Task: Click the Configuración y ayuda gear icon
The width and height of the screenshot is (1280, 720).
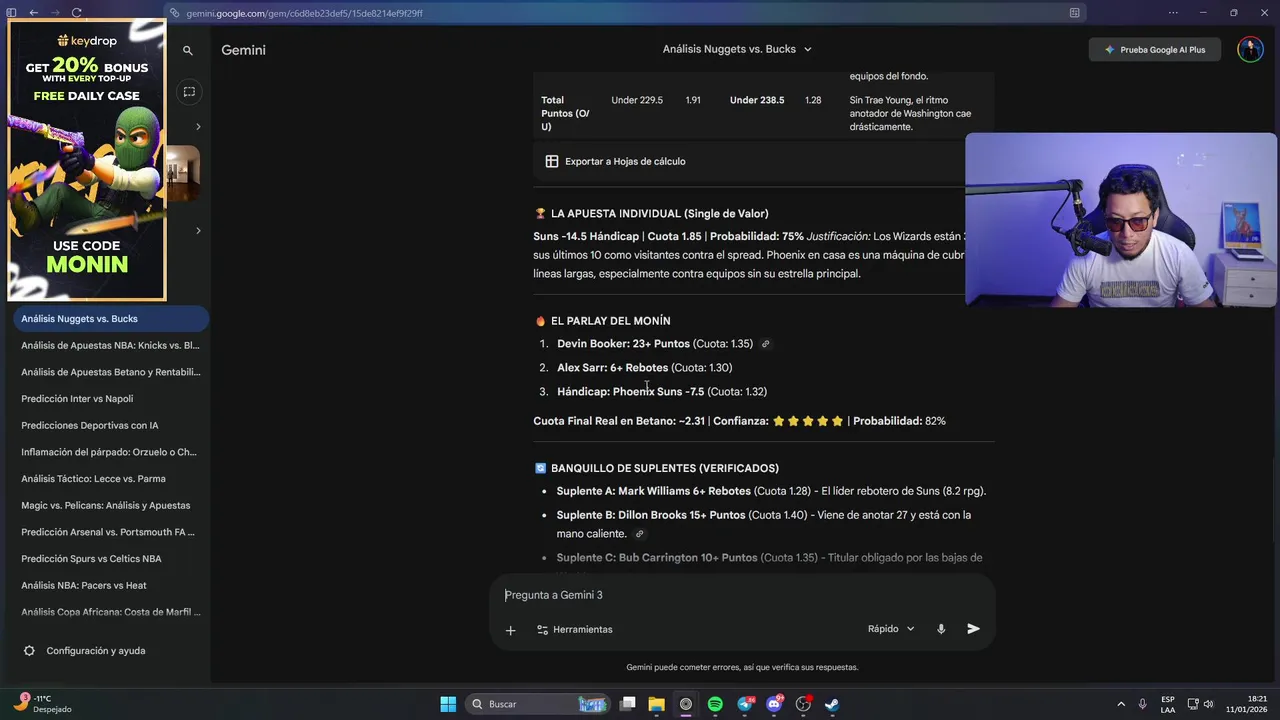Action: point(29,651)
